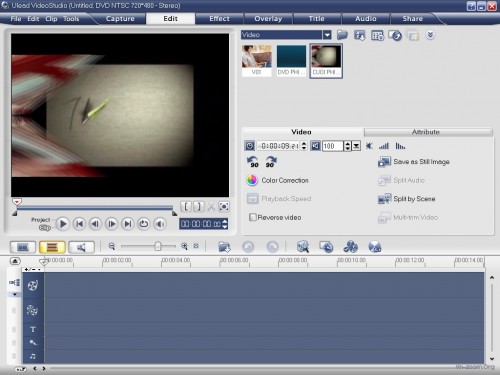The width and height of the screenshot is (500, 375).
Task: Toggle the audio fade-in icon
Action: (x=384, y=146)
